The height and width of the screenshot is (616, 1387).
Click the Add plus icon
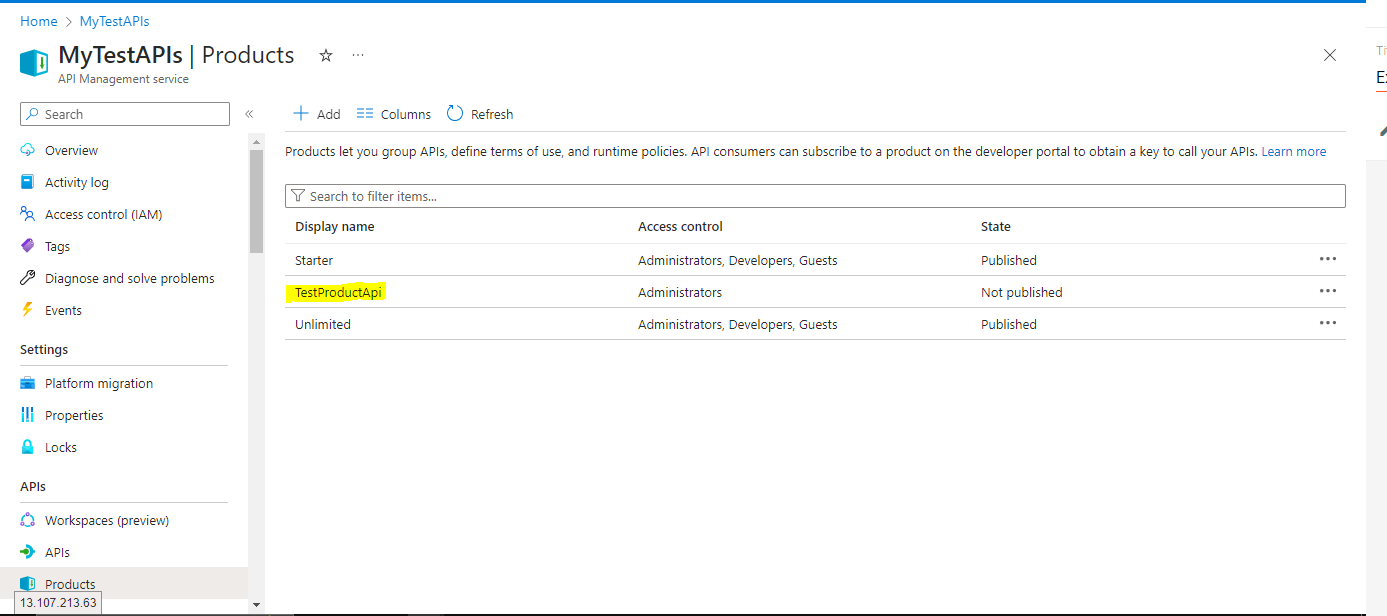tap(300, 114)
